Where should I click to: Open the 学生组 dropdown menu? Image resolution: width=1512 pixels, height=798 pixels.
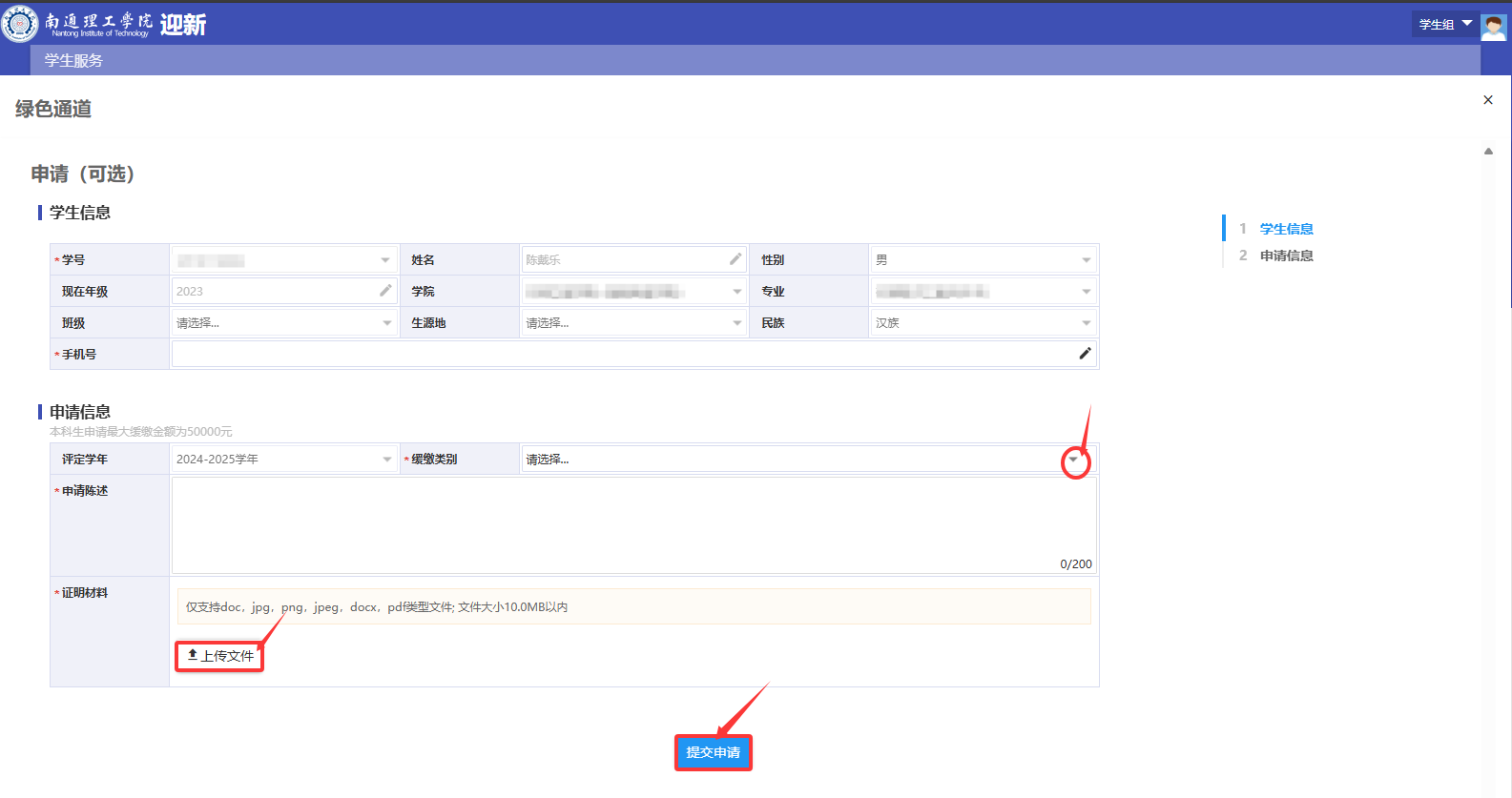(1444, 24)
